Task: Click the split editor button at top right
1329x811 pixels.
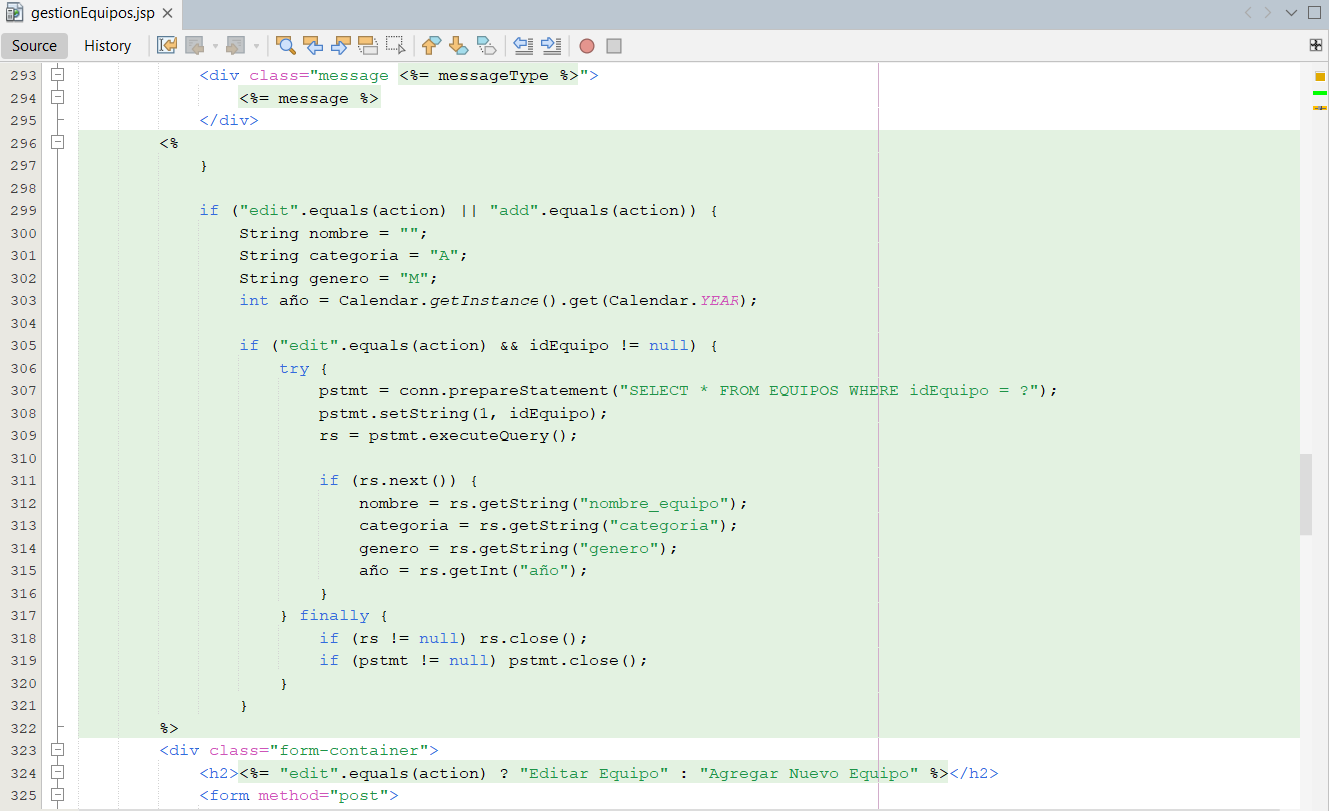Action: coord(1316,45)
